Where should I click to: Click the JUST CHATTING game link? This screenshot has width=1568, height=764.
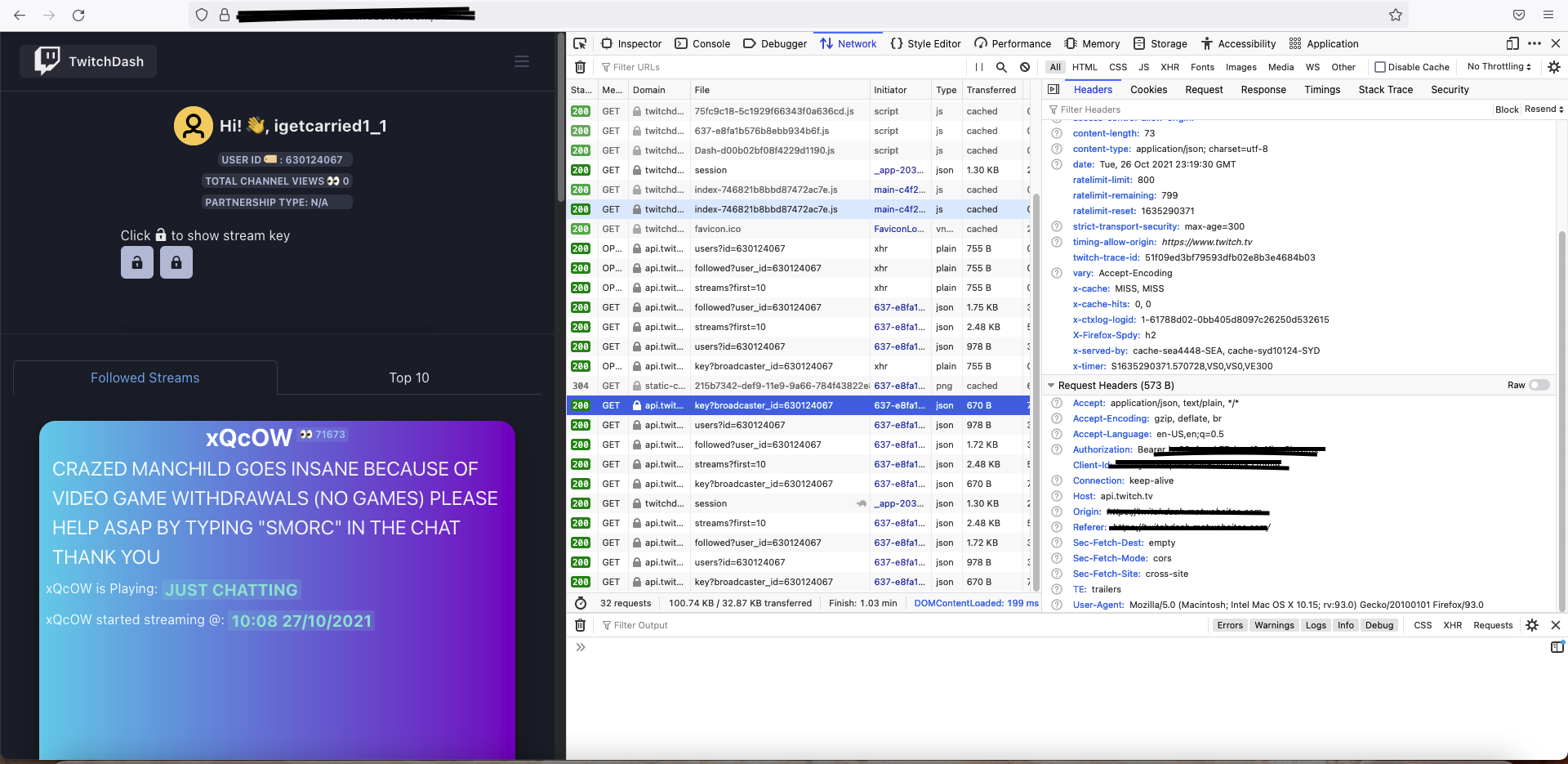pos(232,590)
